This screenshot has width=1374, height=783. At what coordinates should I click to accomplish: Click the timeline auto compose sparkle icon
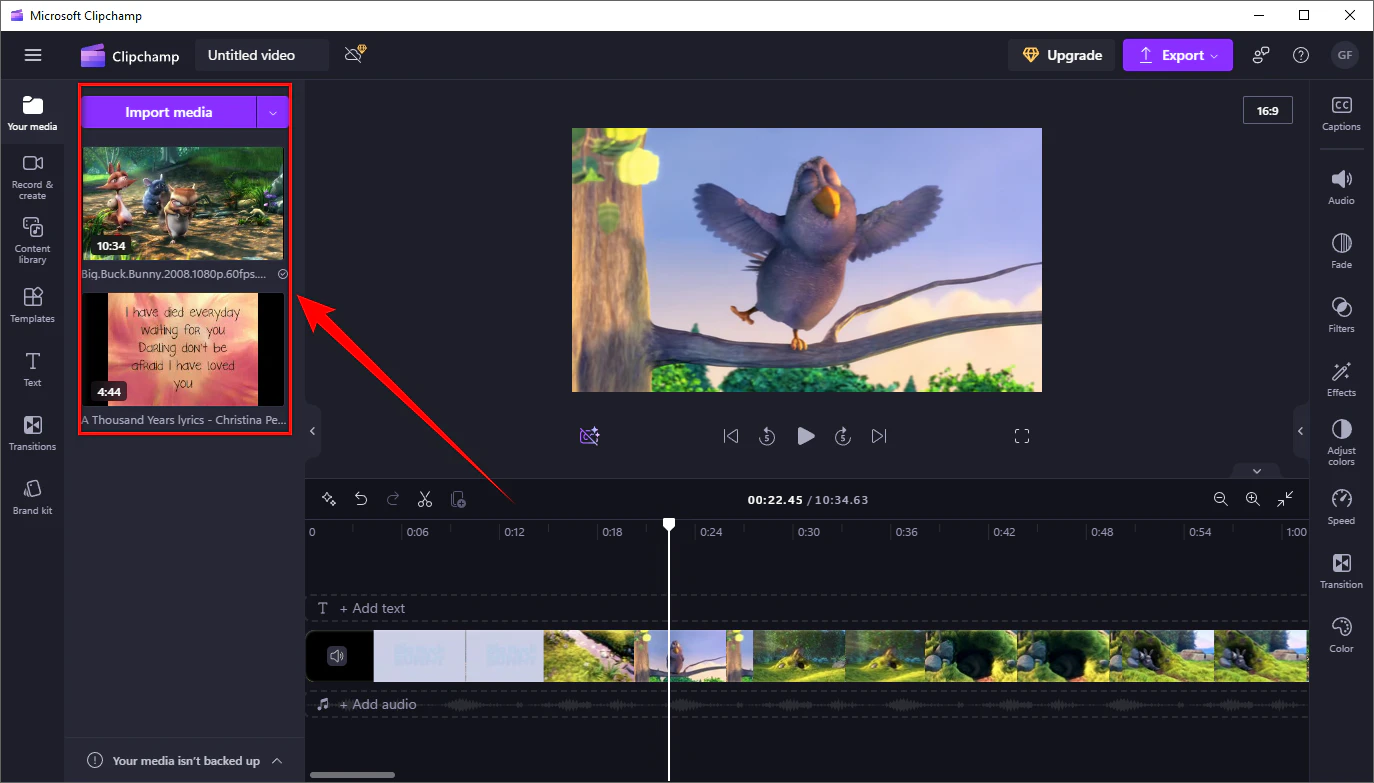(x=328, y=499)
